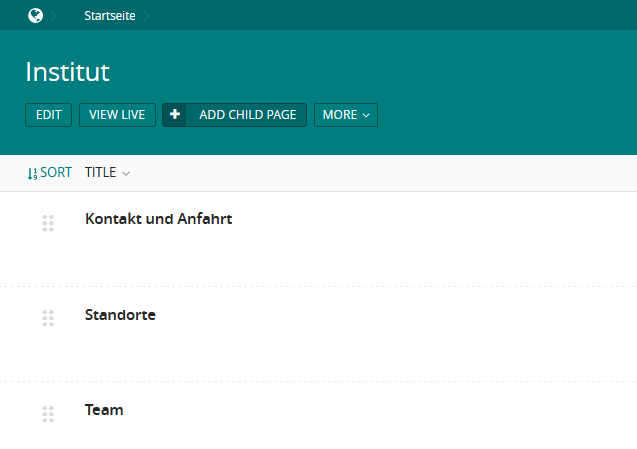Open the Kontakt und Anfahrt page

(x=158, y=219)
